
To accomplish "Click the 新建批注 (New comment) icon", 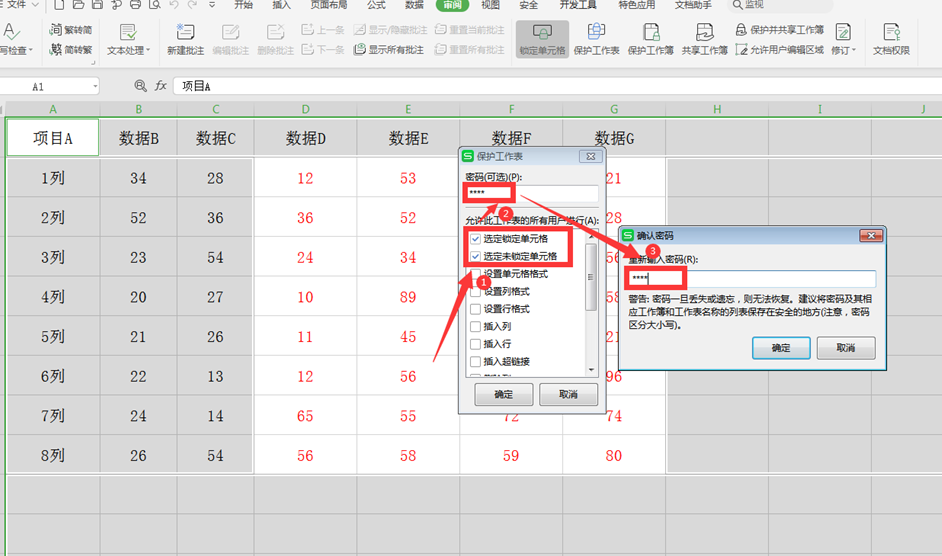I will point(185,32).
